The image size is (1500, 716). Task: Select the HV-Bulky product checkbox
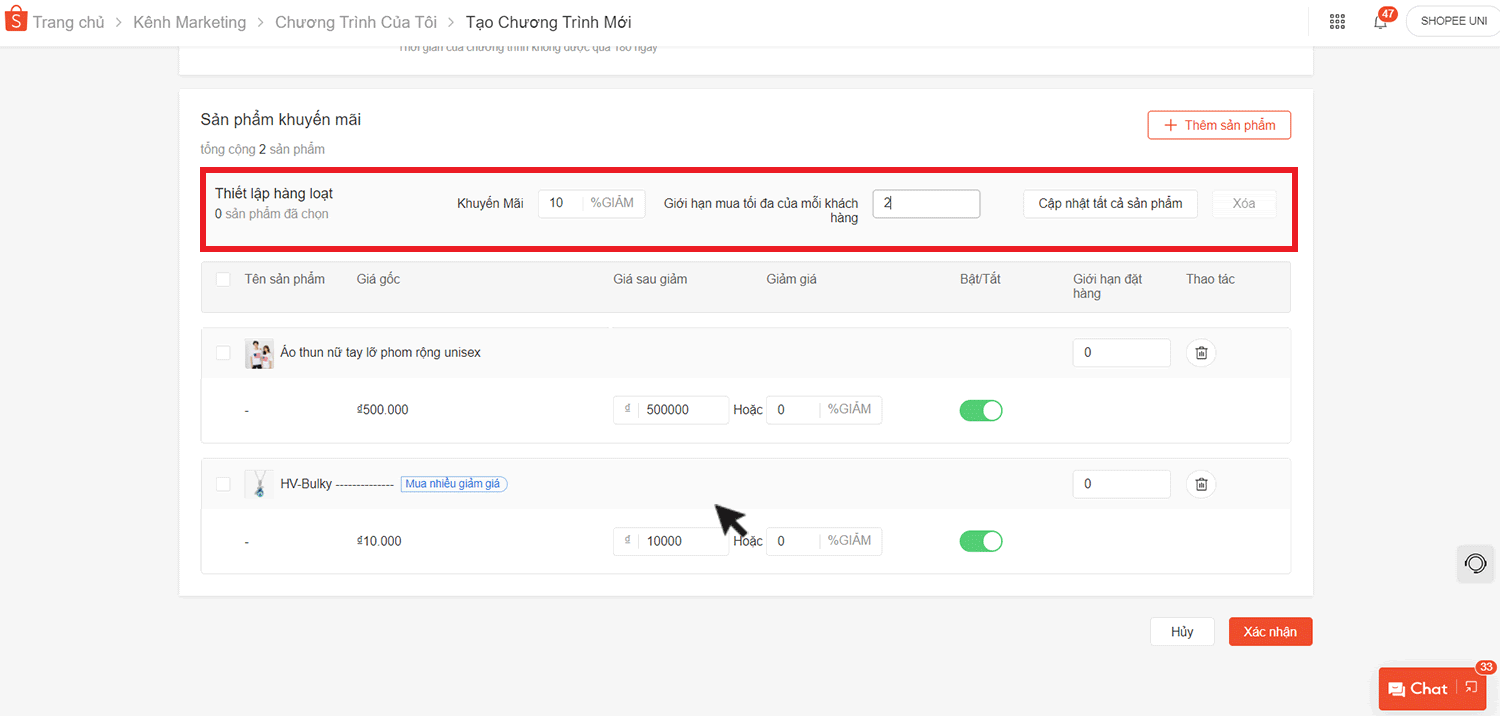pyautogui.click(x=223, y=484)
